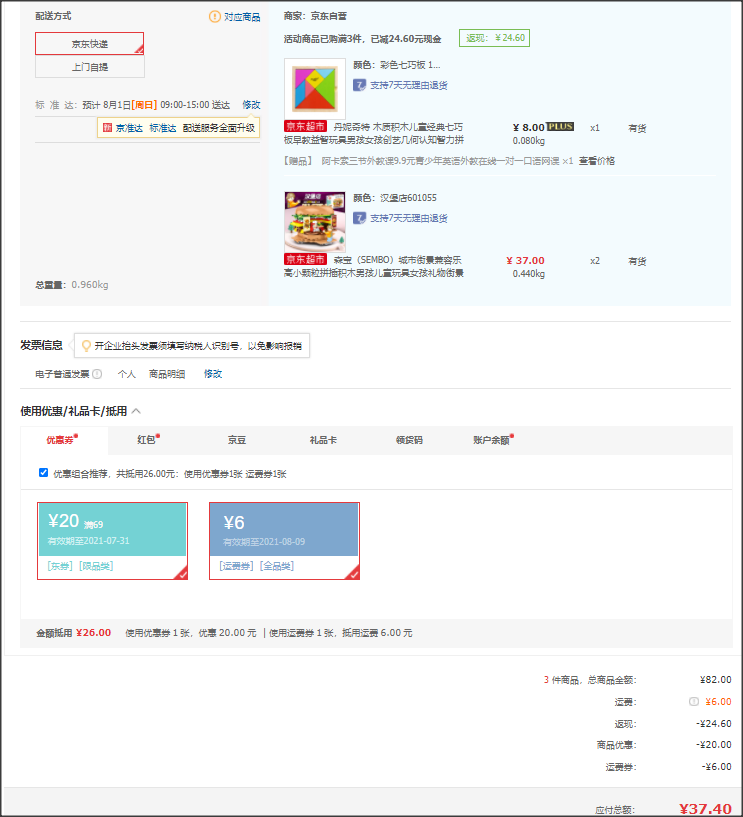Click 京东超市 badge on 七巧板 item
Image resolution: width=743 pixels, height=817 pixels.
click(x=305, y=126)
